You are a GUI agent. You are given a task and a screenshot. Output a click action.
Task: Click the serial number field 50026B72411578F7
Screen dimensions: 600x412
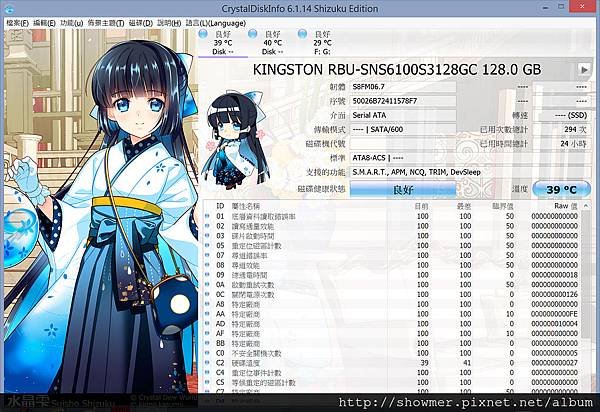pos(403,101)
